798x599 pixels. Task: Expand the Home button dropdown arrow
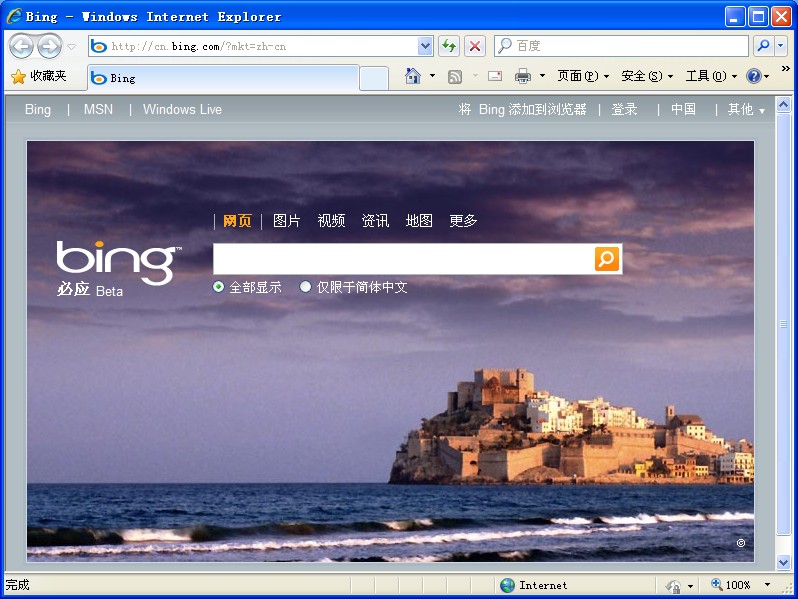pyautogui.click(x=433, y=76)
